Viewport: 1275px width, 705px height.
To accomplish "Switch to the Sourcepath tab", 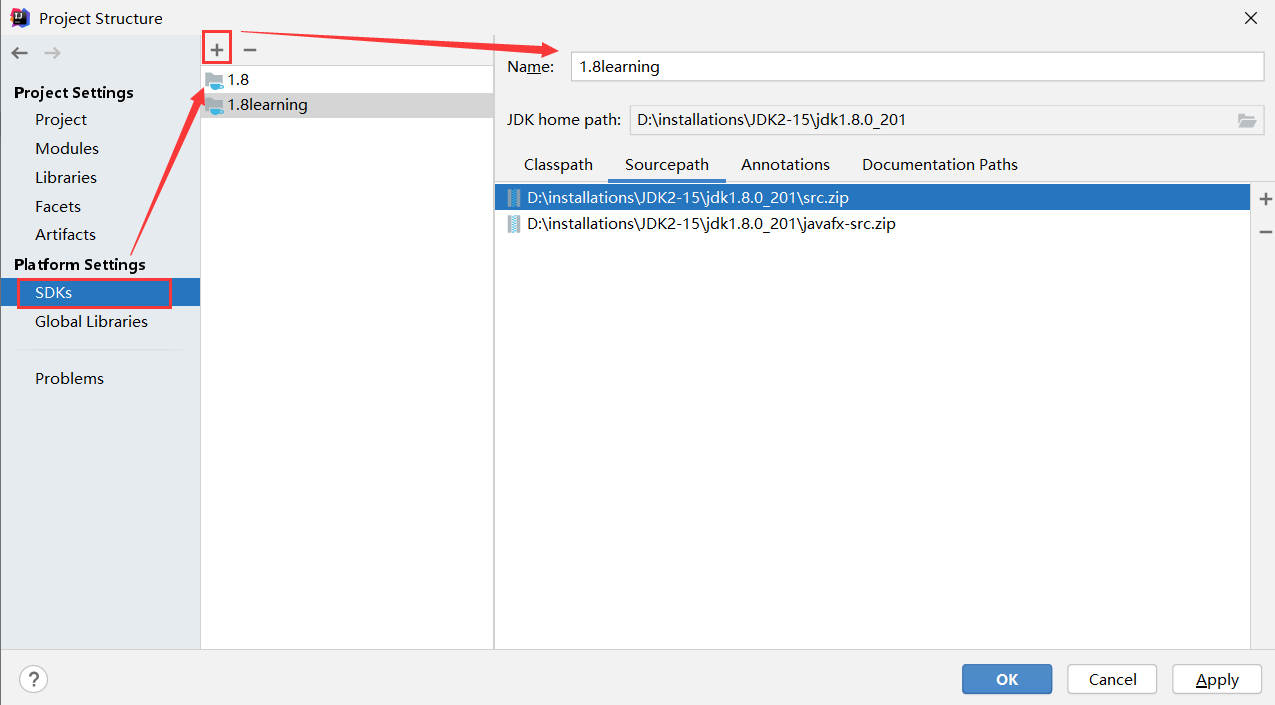I will pos(667,164).
